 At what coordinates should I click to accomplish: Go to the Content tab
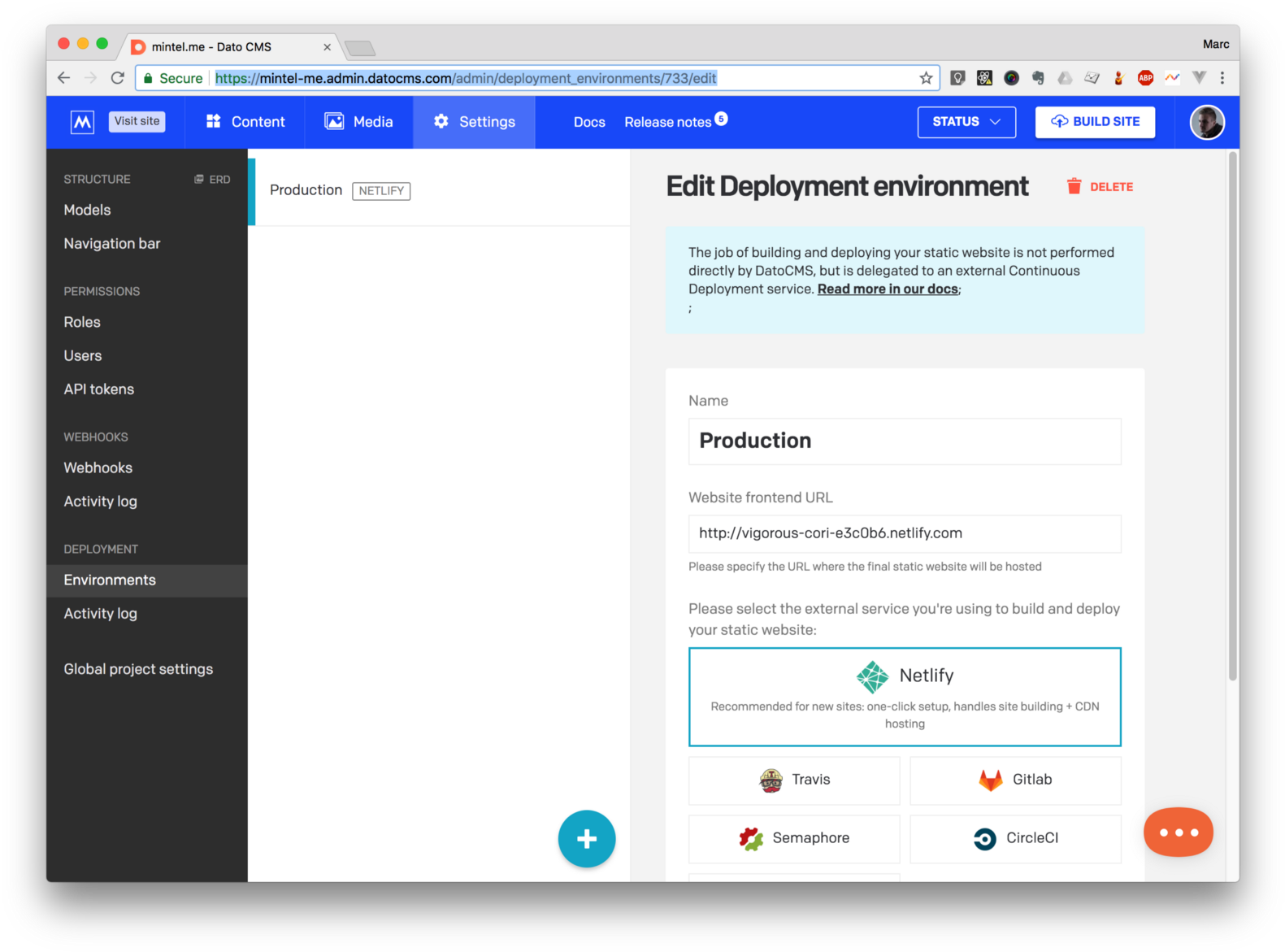[x=245, y=122]
